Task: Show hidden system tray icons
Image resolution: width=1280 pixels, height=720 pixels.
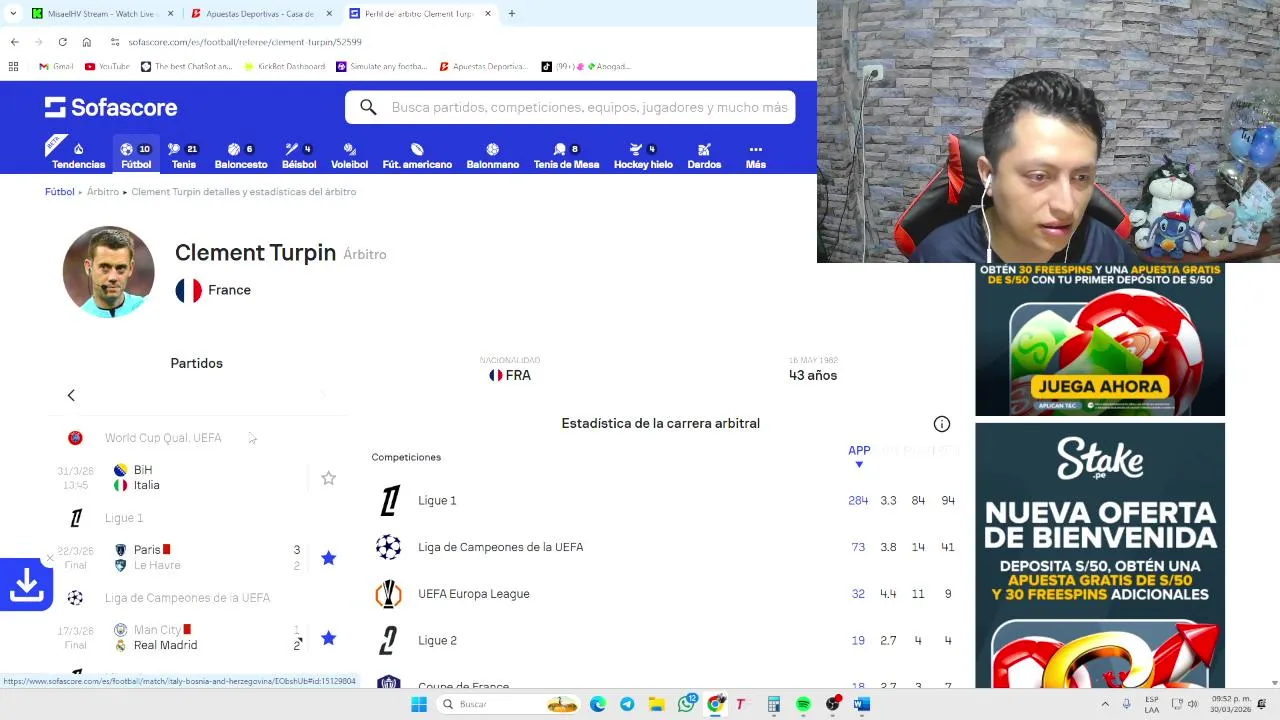Action: pos(1105,704)
